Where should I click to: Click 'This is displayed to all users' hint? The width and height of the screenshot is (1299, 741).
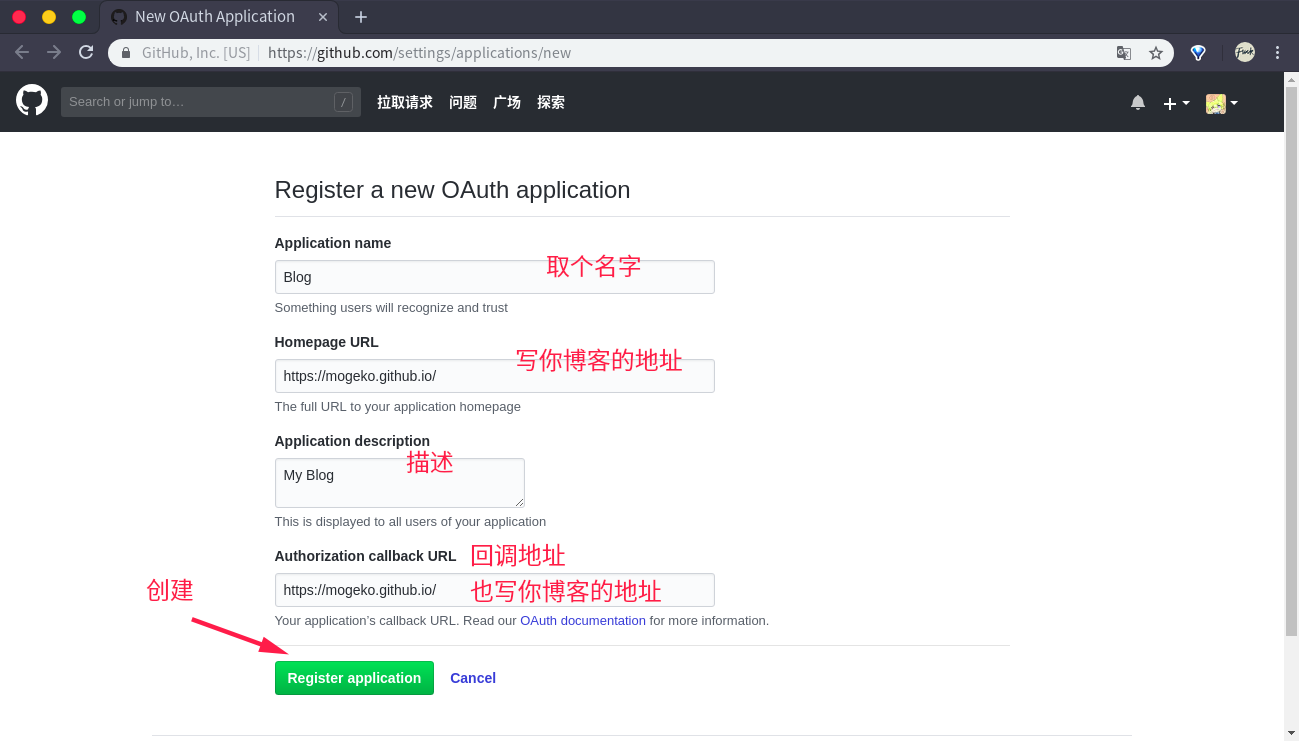point(411,522)
